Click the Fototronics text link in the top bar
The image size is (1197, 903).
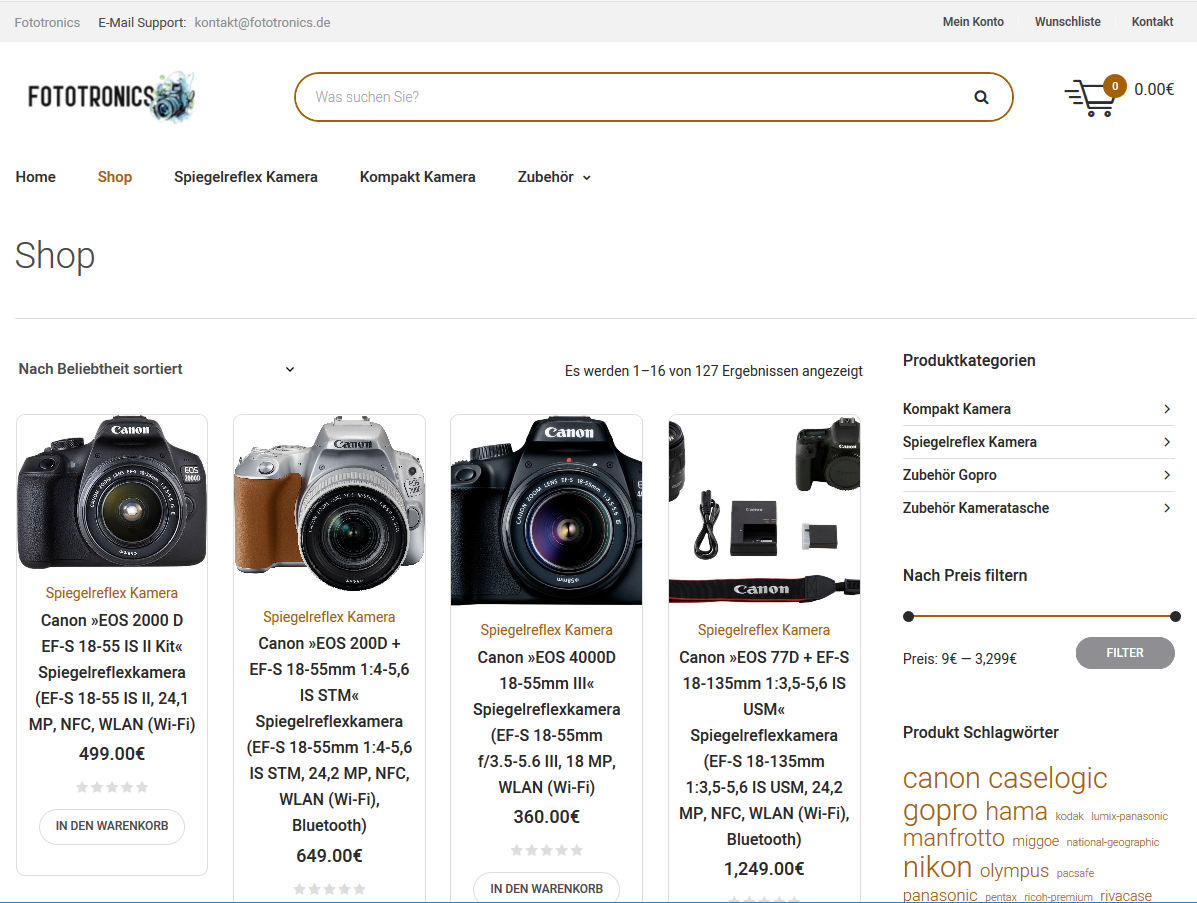click(47, 23)
